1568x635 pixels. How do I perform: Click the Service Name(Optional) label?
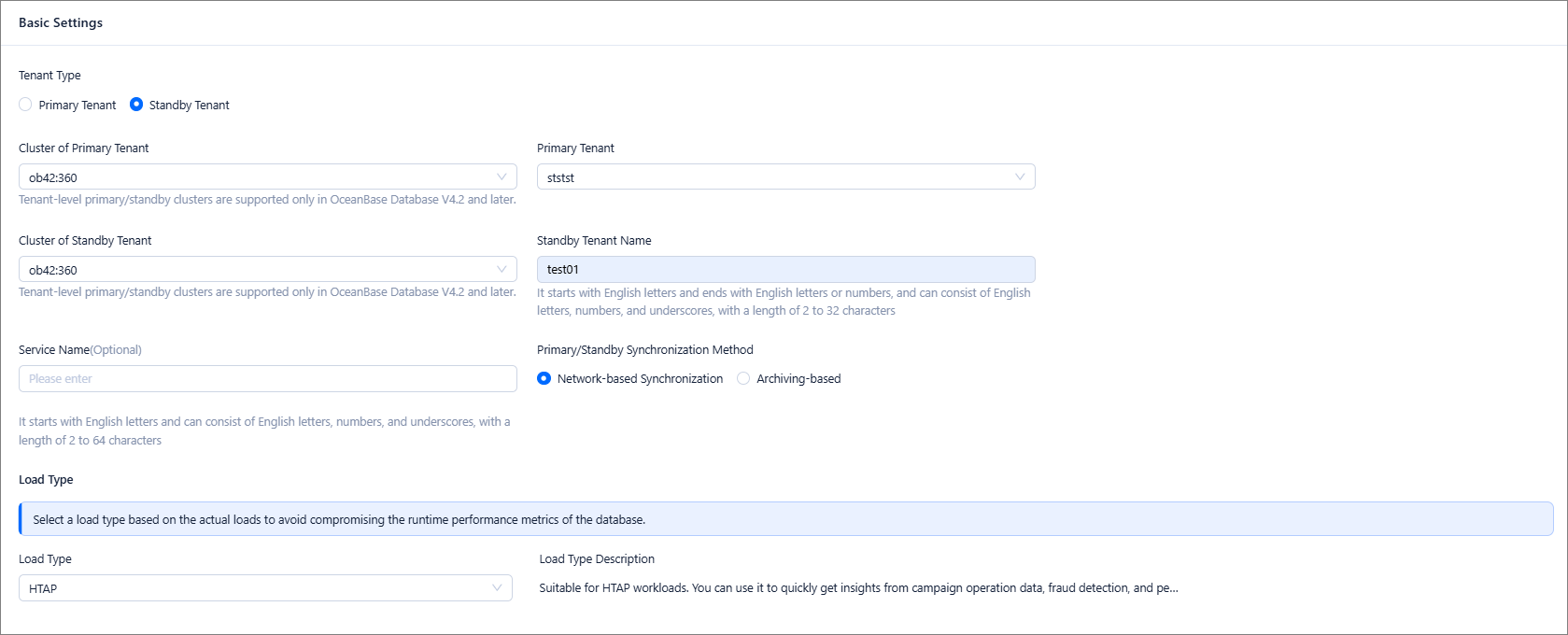coord(80,349)
